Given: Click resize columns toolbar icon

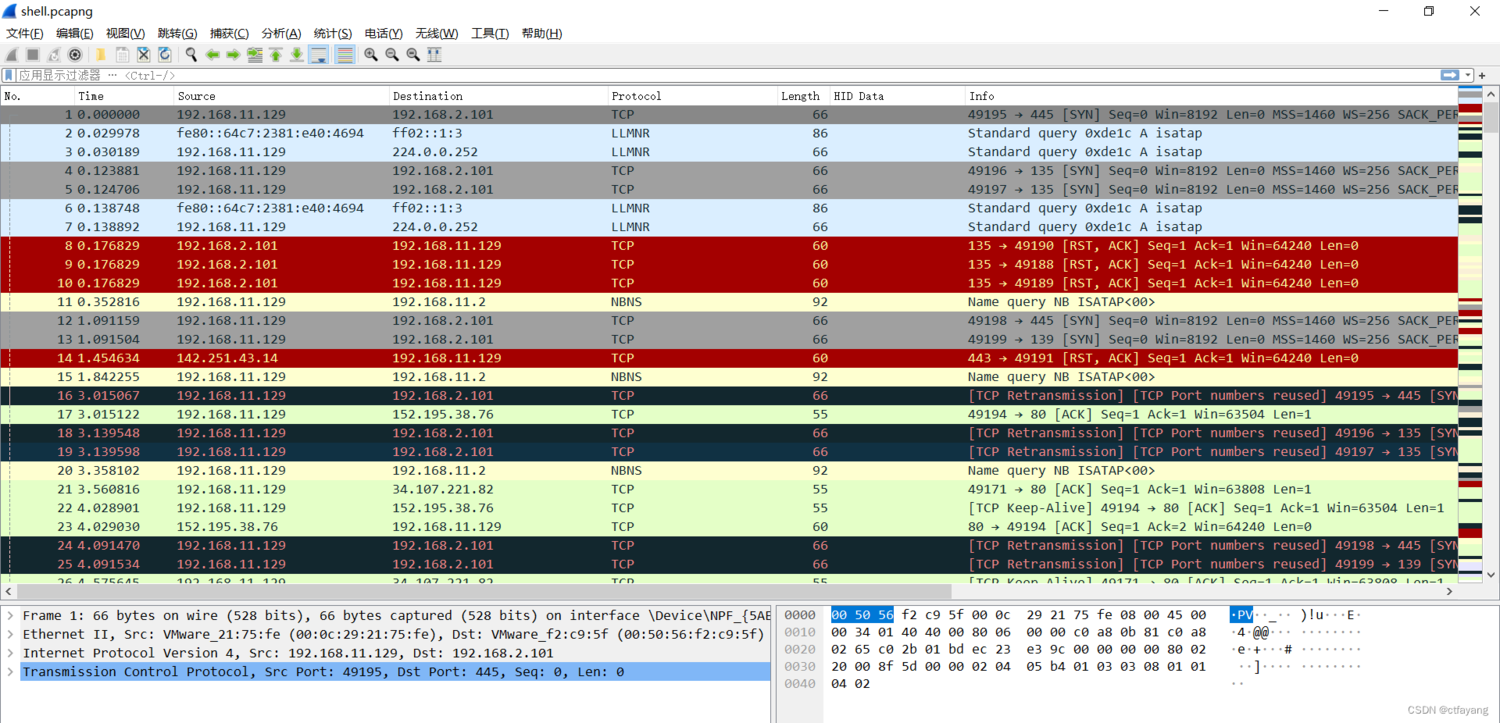Looking at the screenshot, I should pyautogui.click(x=434, y=55).
